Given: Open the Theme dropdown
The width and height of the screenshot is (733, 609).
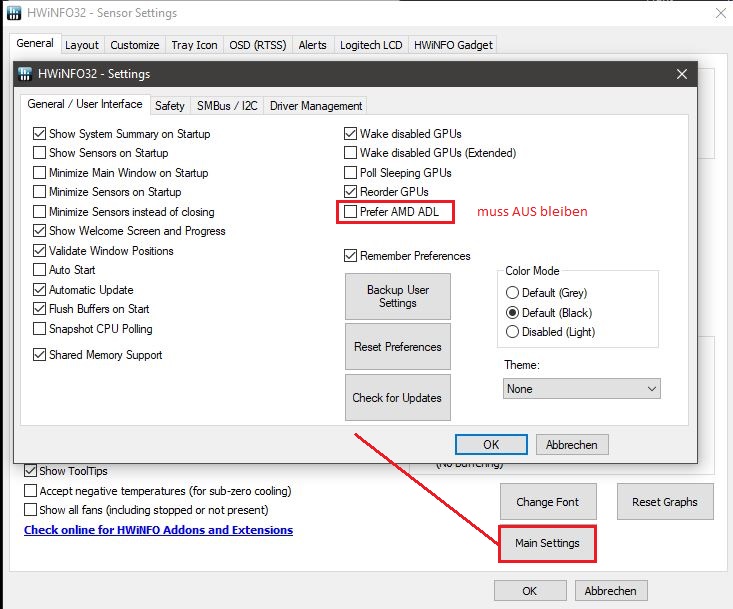Looking at the screenshot, I should 582,389.
